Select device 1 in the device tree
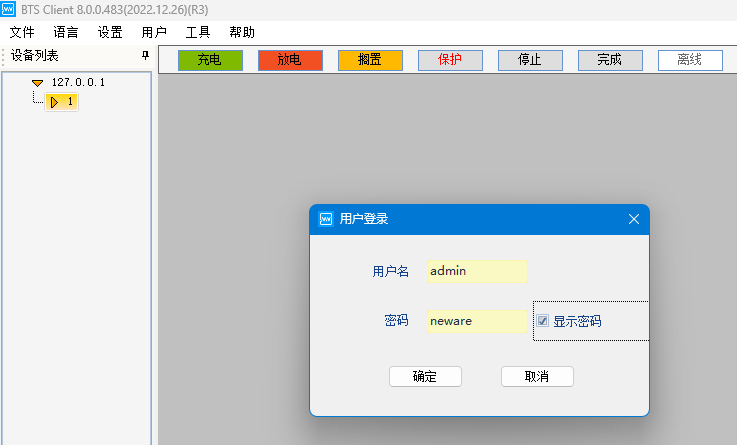 click(62, 102)
